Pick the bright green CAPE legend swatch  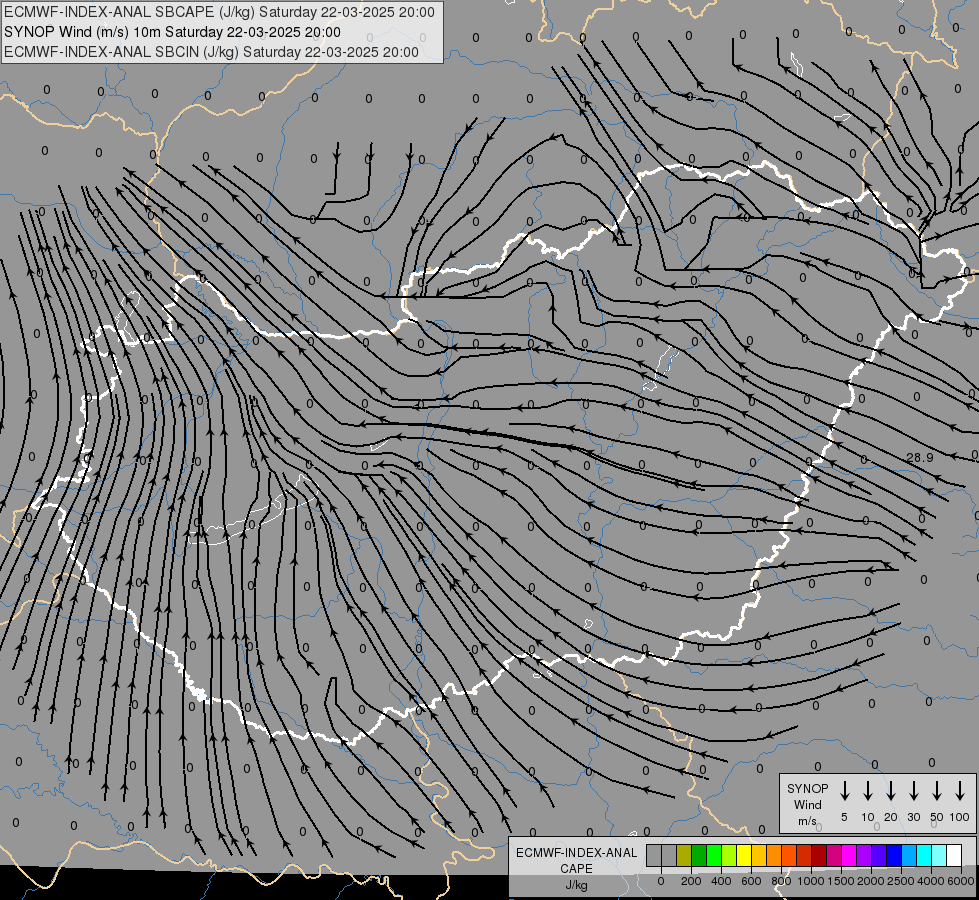click(x=714, y=855)
